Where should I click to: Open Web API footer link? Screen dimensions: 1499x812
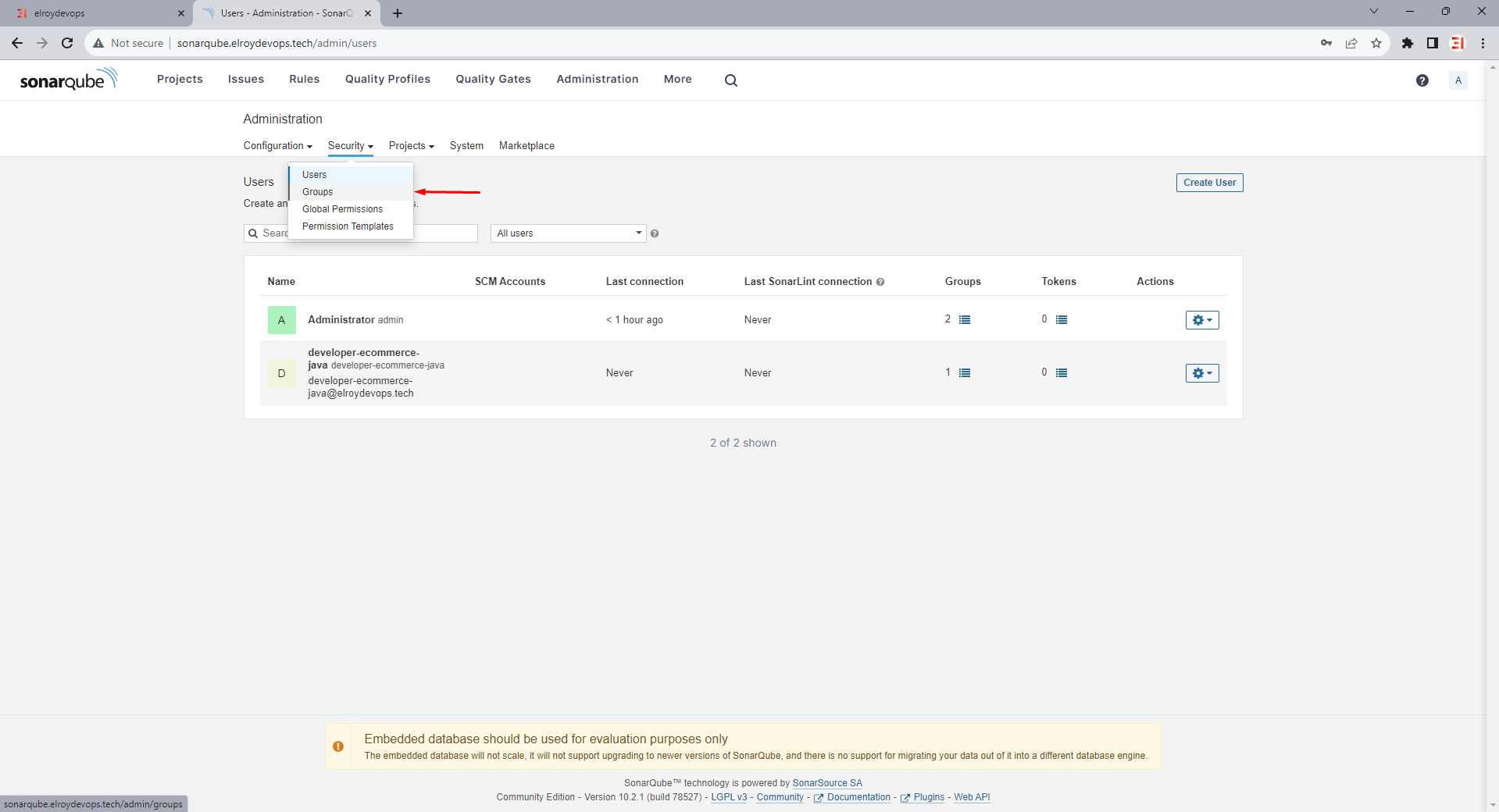click(x=972, y=797)
